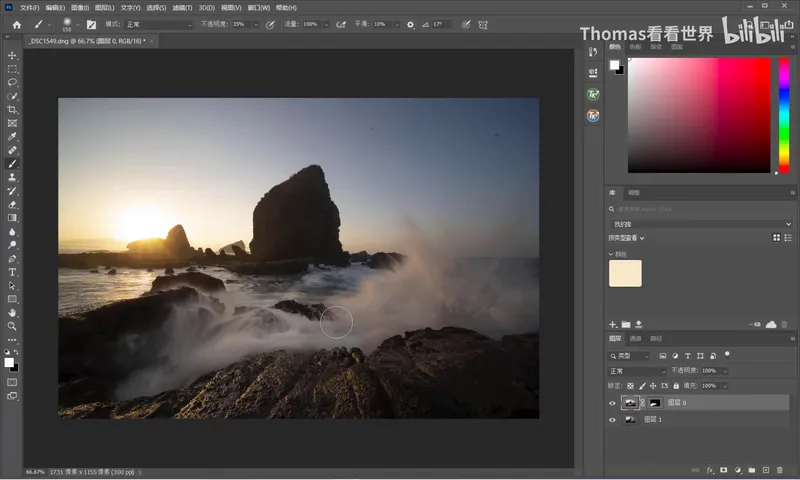Screen dimensions: 800x480
Task: Click the hue slider bar
Action: 784,115
